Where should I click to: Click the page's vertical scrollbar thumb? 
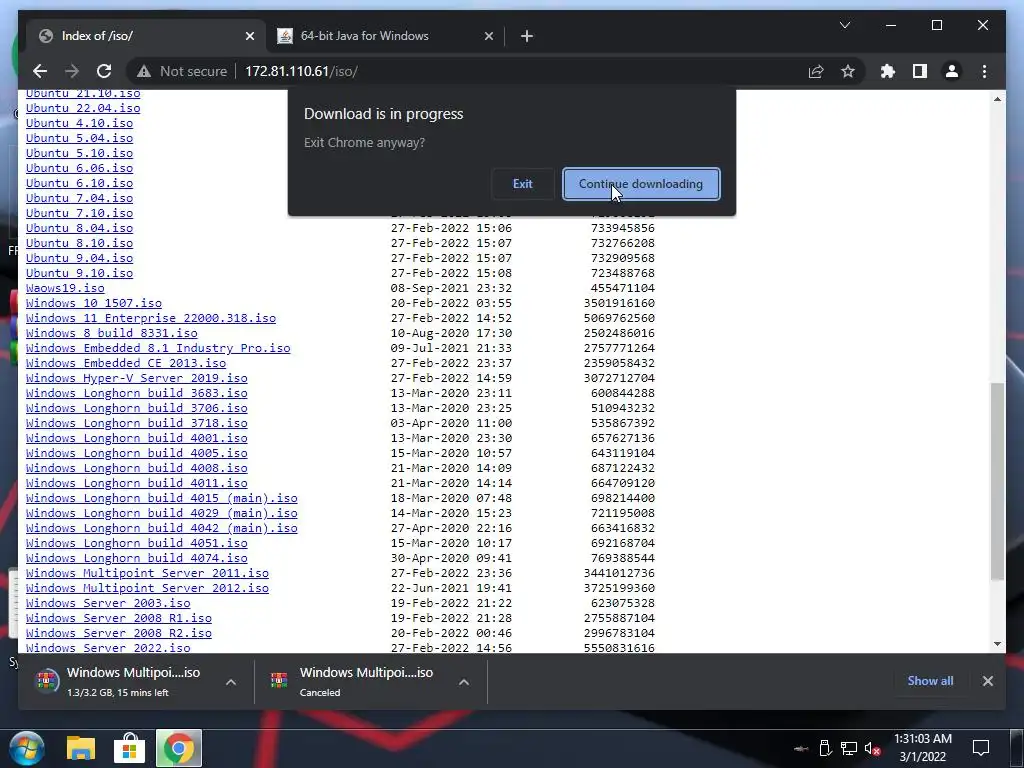pyautogui.click(x=997, y=481)
